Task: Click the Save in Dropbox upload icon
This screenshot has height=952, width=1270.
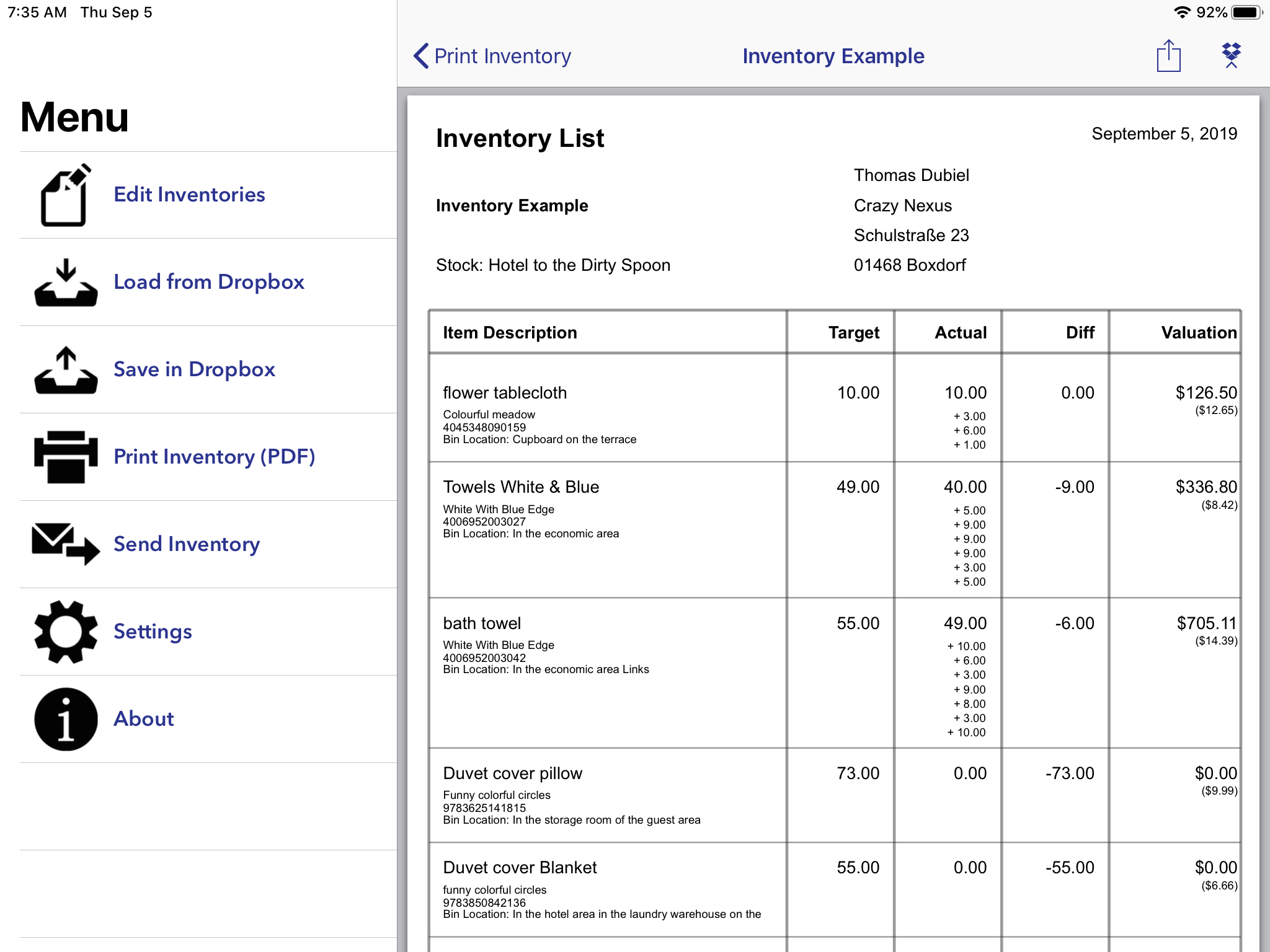Action: (x=65, y=370)
